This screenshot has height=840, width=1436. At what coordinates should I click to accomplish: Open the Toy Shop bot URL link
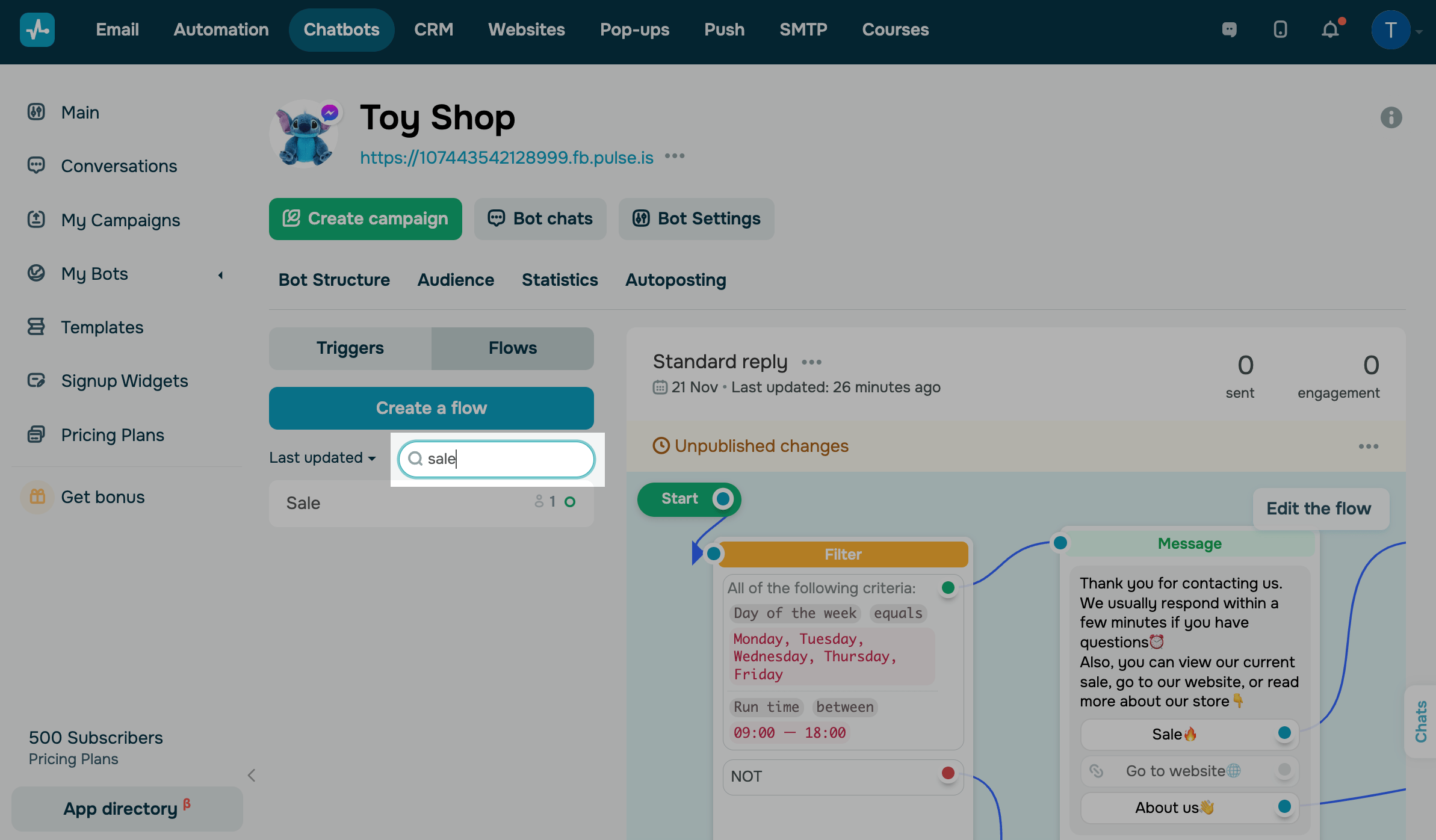506,158
